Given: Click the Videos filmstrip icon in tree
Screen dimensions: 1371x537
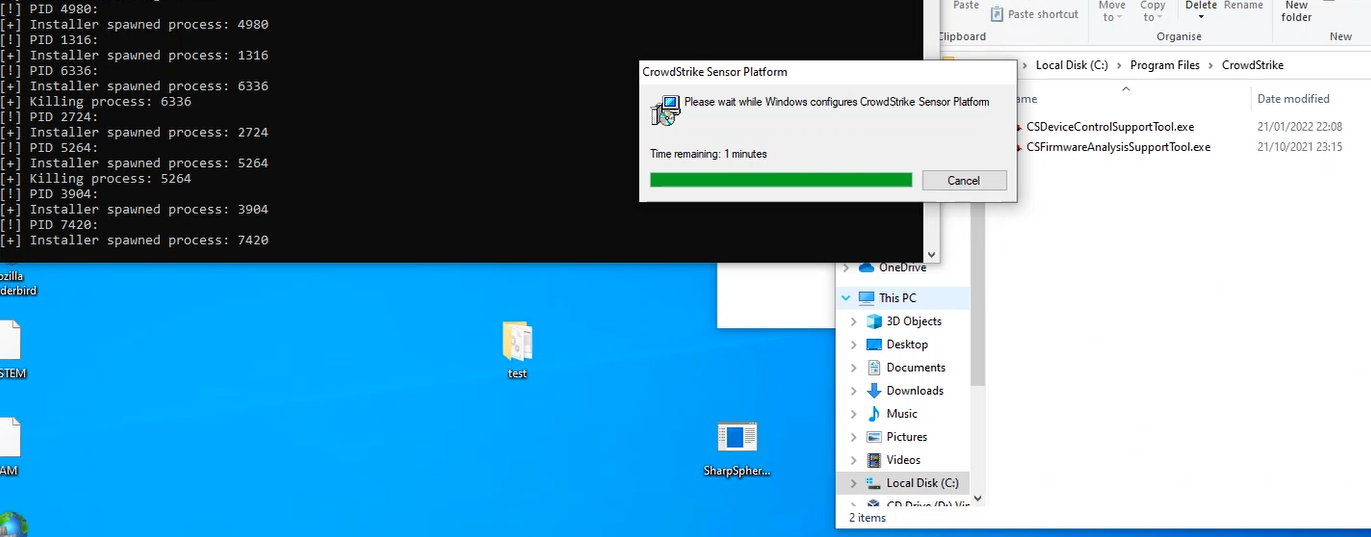Looking at the screenshot, I should click(x=874, y=460).
